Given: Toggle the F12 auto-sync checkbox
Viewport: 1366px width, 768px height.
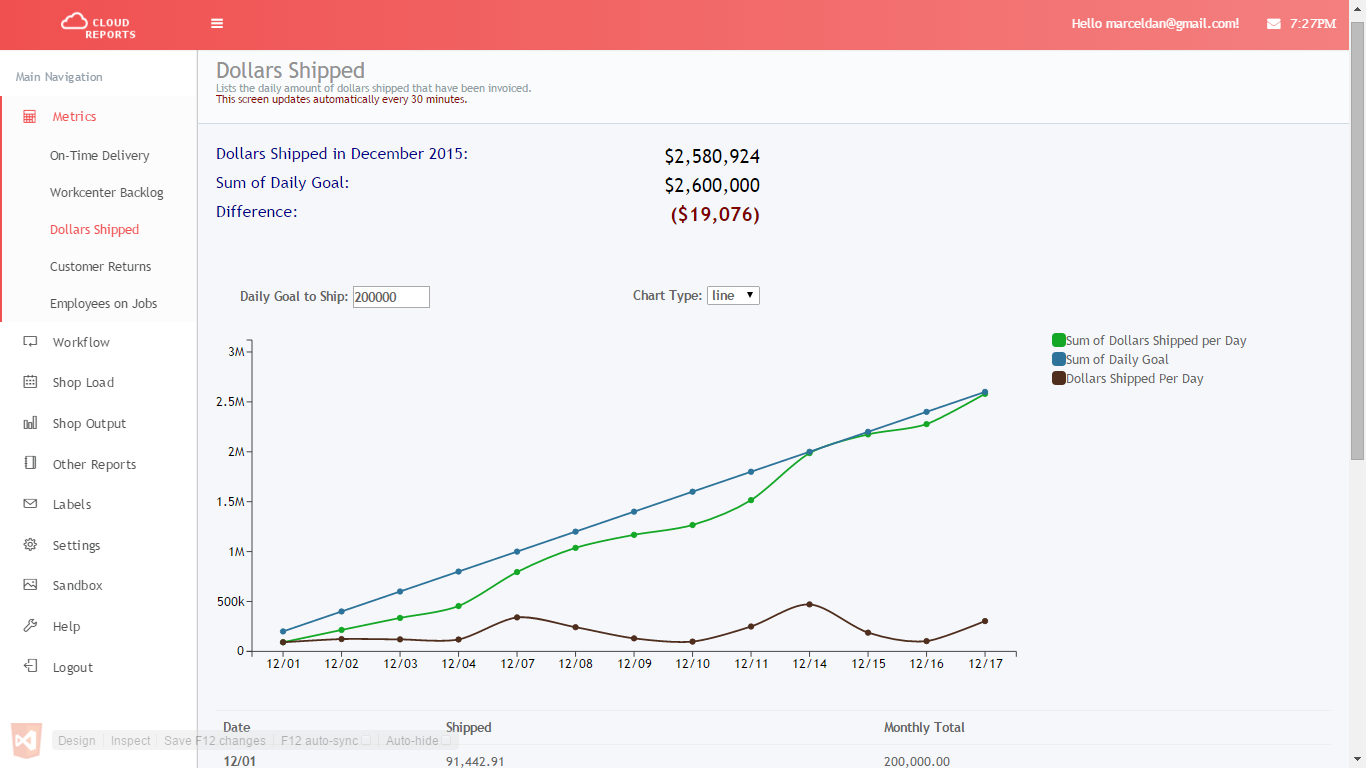Looking at the screenshot, I should tap(366, 741).
